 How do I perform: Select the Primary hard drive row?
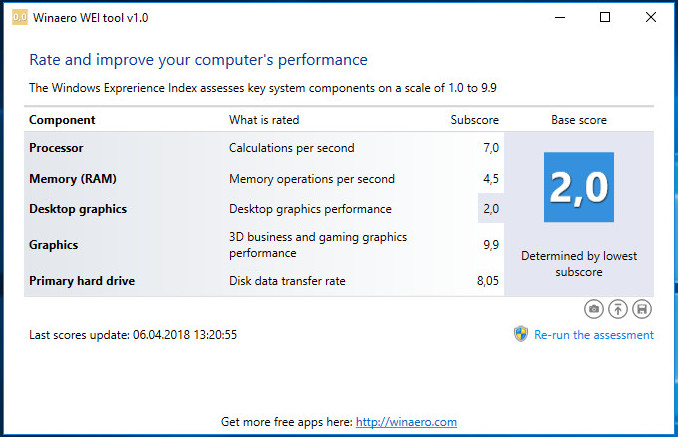click(x=264, y=281)
